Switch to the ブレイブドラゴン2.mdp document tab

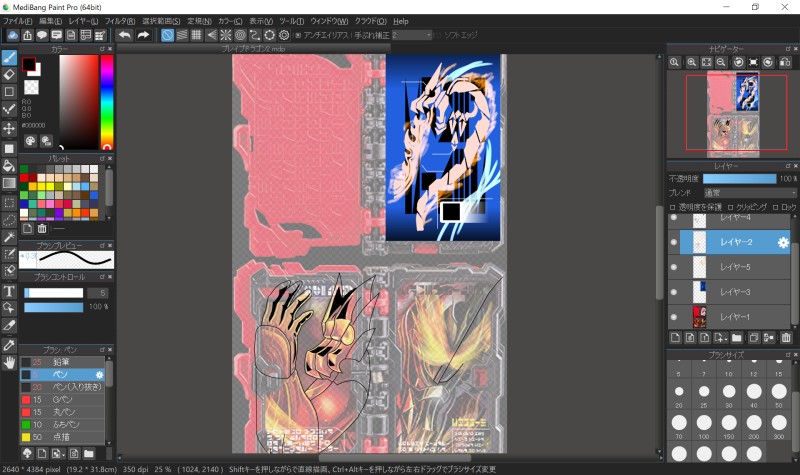(x=254, y=48)
